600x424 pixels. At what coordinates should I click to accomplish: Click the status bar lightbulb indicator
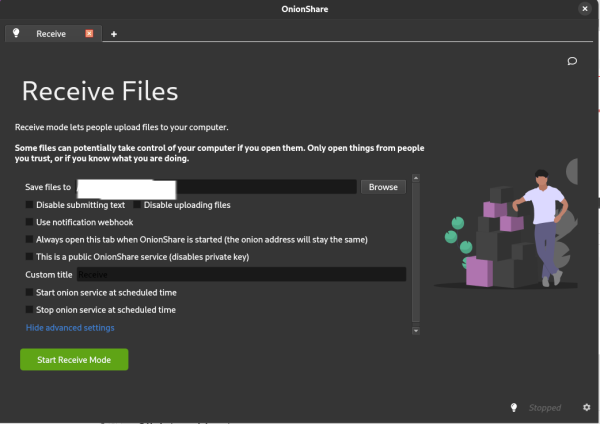(x=514, y=408)
